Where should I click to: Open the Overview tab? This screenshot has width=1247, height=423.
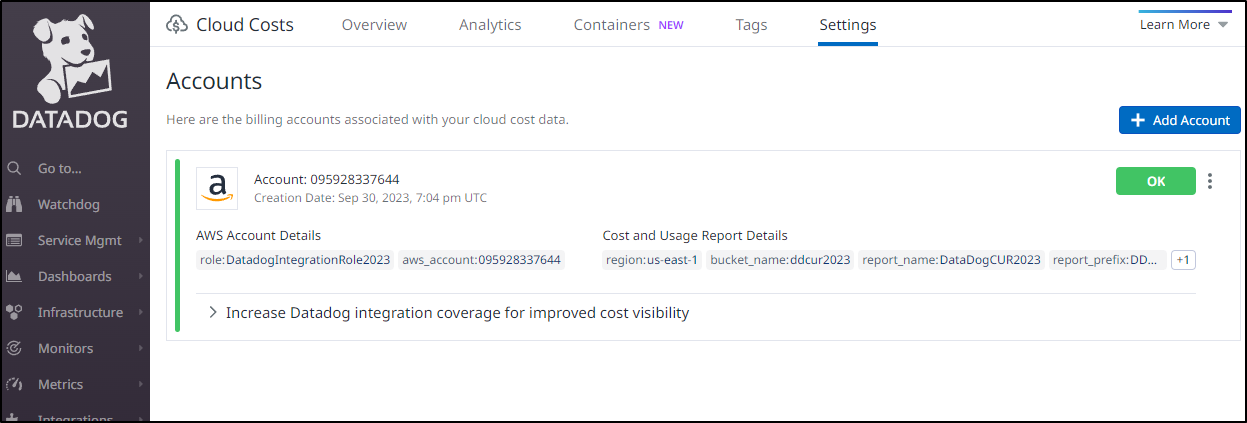pyautogui.click(x=374, y=25)
